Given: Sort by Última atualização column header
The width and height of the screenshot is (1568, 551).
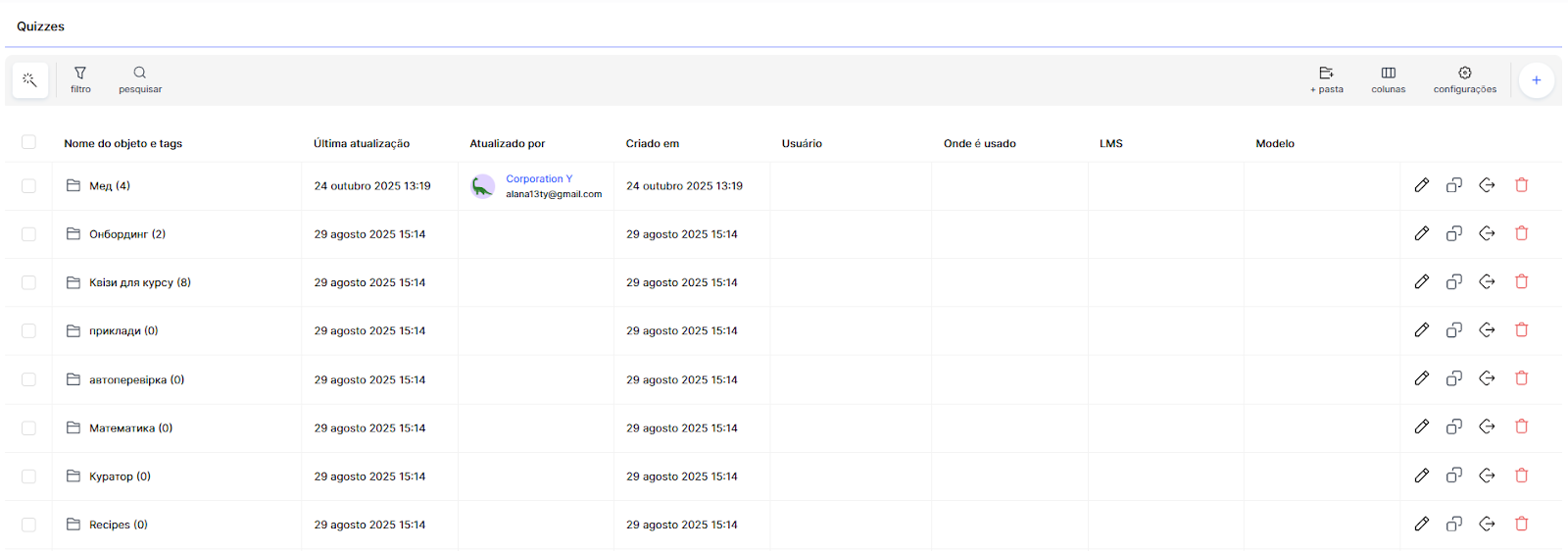Looking at the screenshot, I should pos(362,143).
